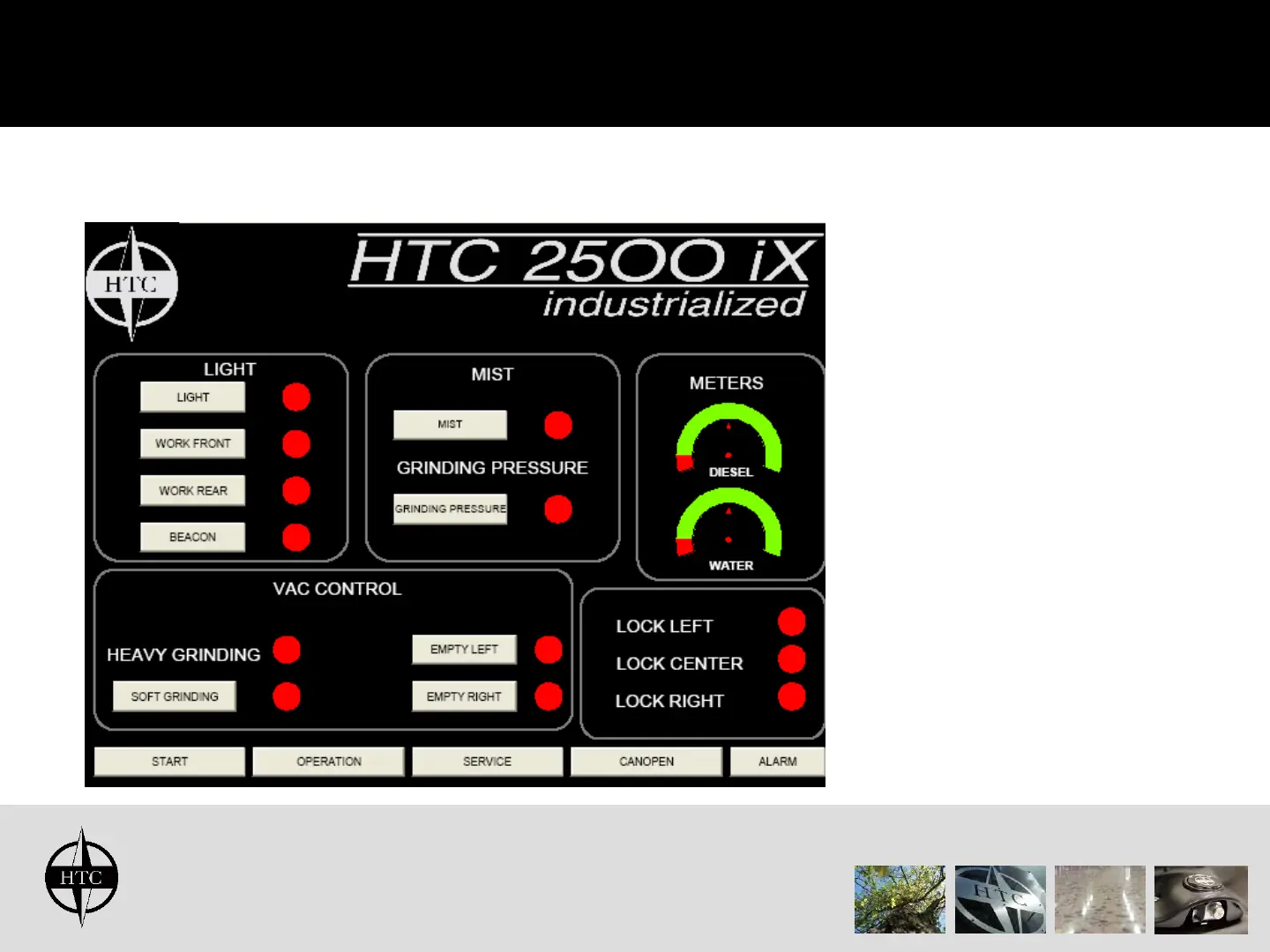Click red indicator beside EMPTY RIGHT
Screen dimensions: 1270x952
(x=549, y=696)
